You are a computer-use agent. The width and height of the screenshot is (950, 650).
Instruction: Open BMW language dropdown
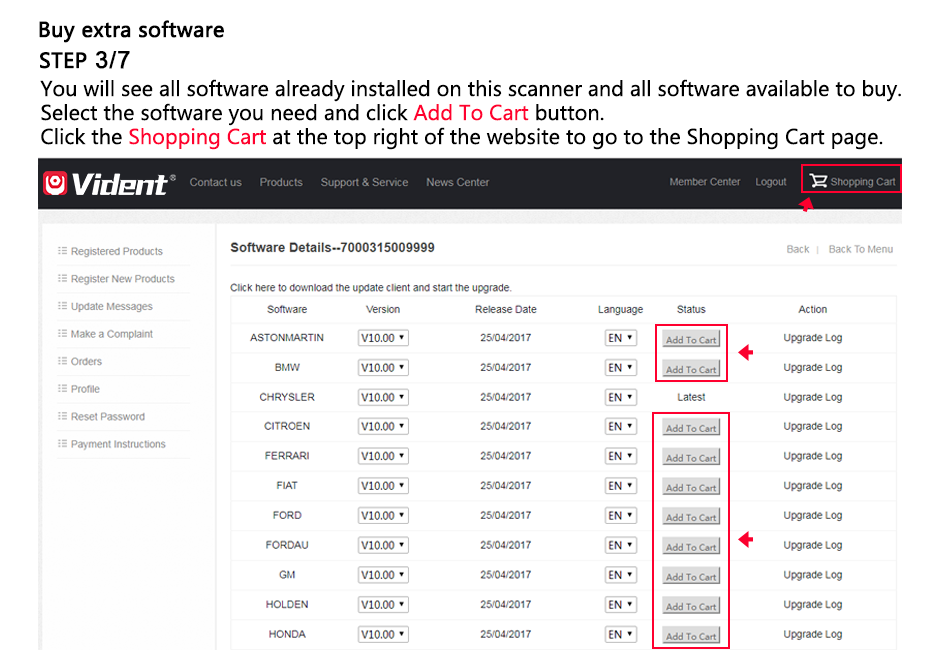[x=620, y=368]
